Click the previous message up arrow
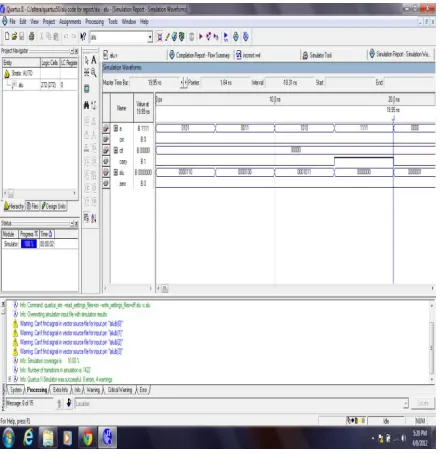 59,403
